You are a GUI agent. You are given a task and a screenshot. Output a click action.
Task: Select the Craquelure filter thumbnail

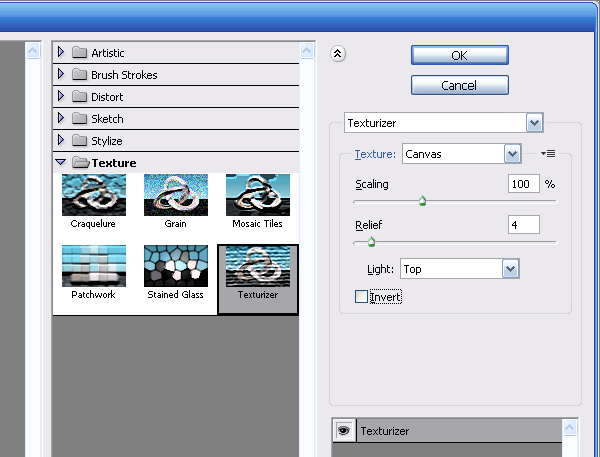[x=94, y=195]
